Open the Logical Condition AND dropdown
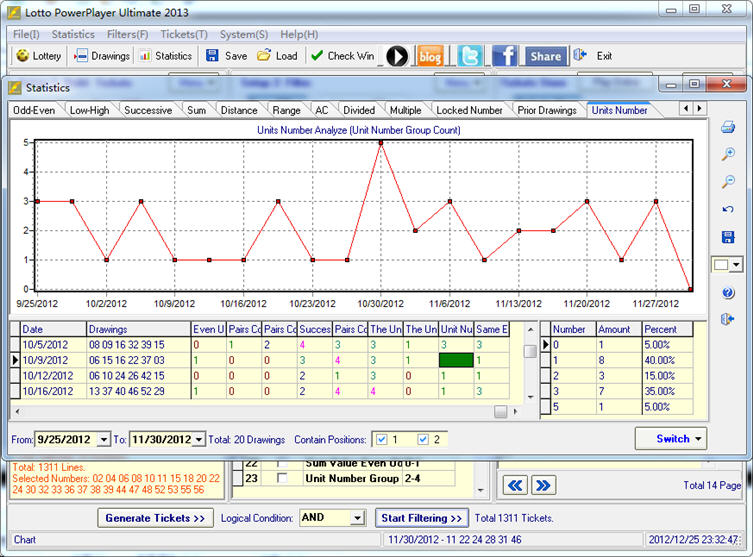The image size is (753, 557). [x=357, y=518]
